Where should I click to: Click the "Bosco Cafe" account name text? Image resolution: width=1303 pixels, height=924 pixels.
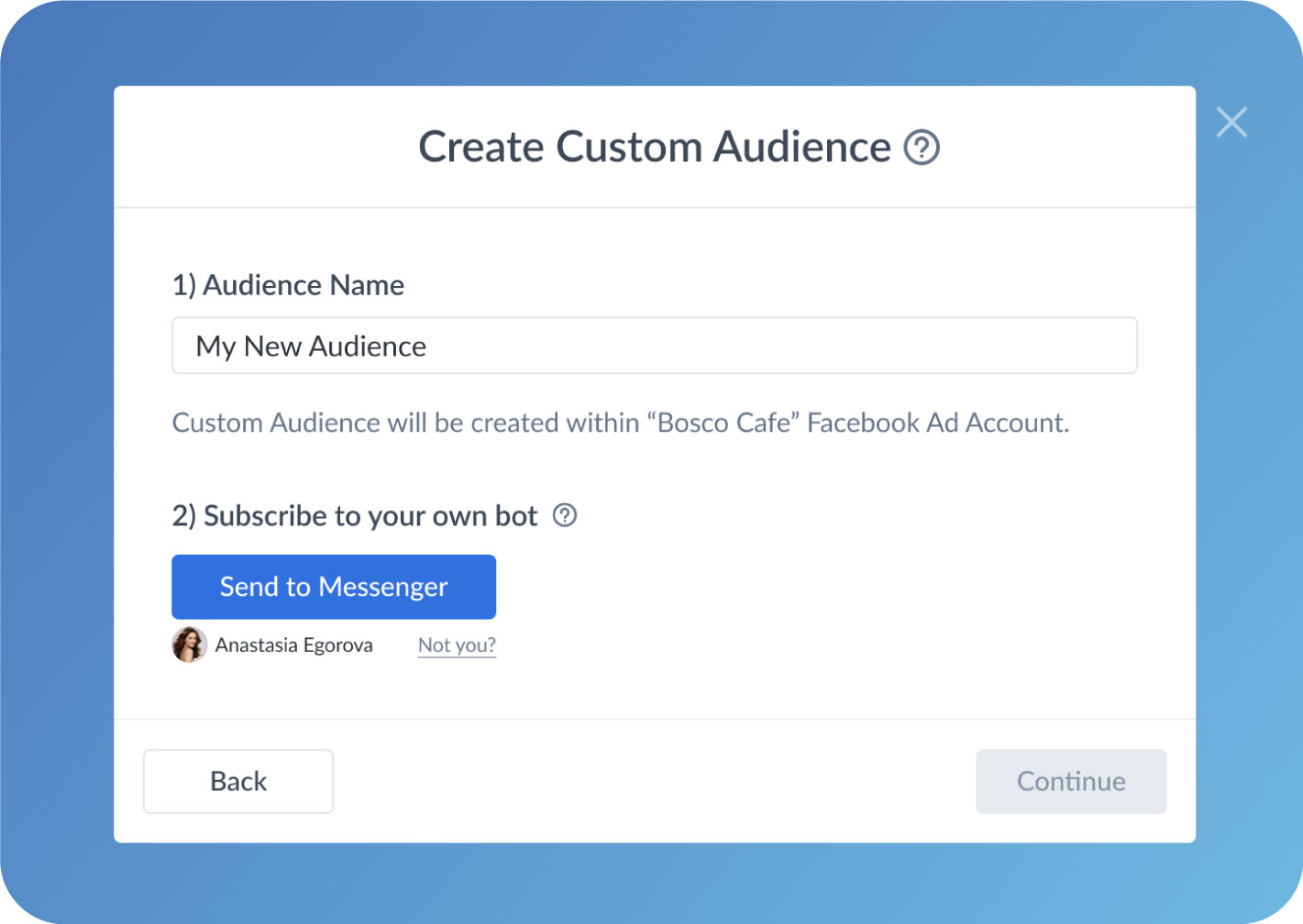click(x=723, y=423)
